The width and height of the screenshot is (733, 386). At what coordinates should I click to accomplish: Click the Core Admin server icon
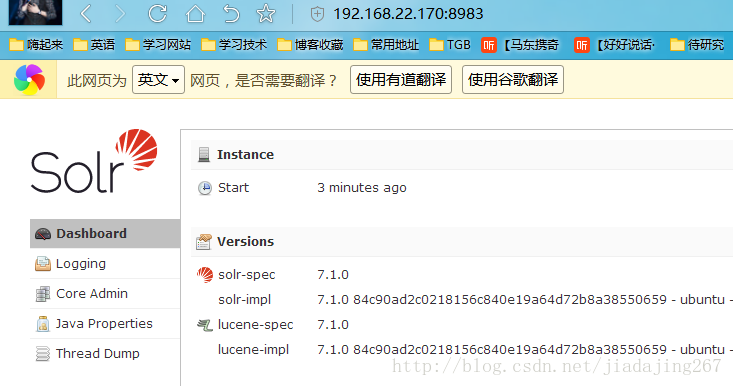pos(43,294)
